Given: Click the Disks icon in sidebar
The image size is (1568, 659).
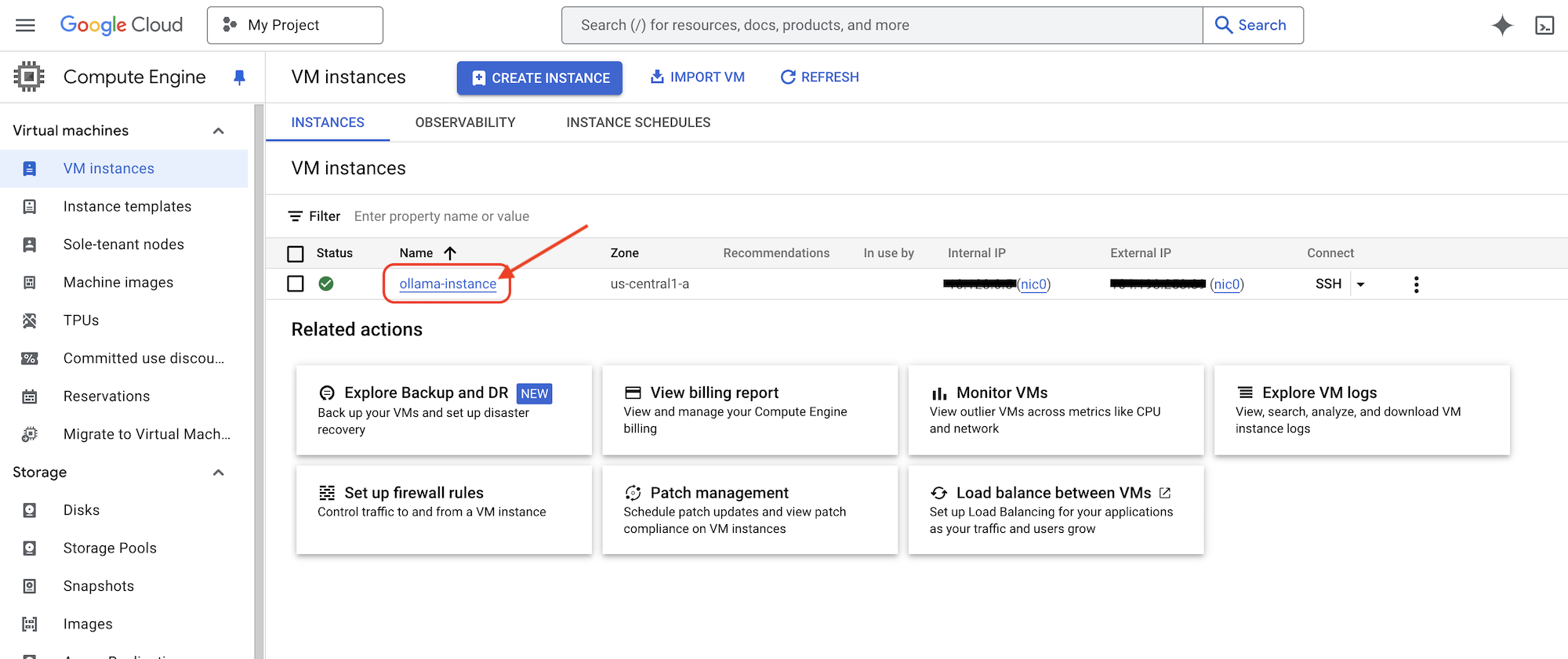Looking at the screenshot, I should 30,510.
